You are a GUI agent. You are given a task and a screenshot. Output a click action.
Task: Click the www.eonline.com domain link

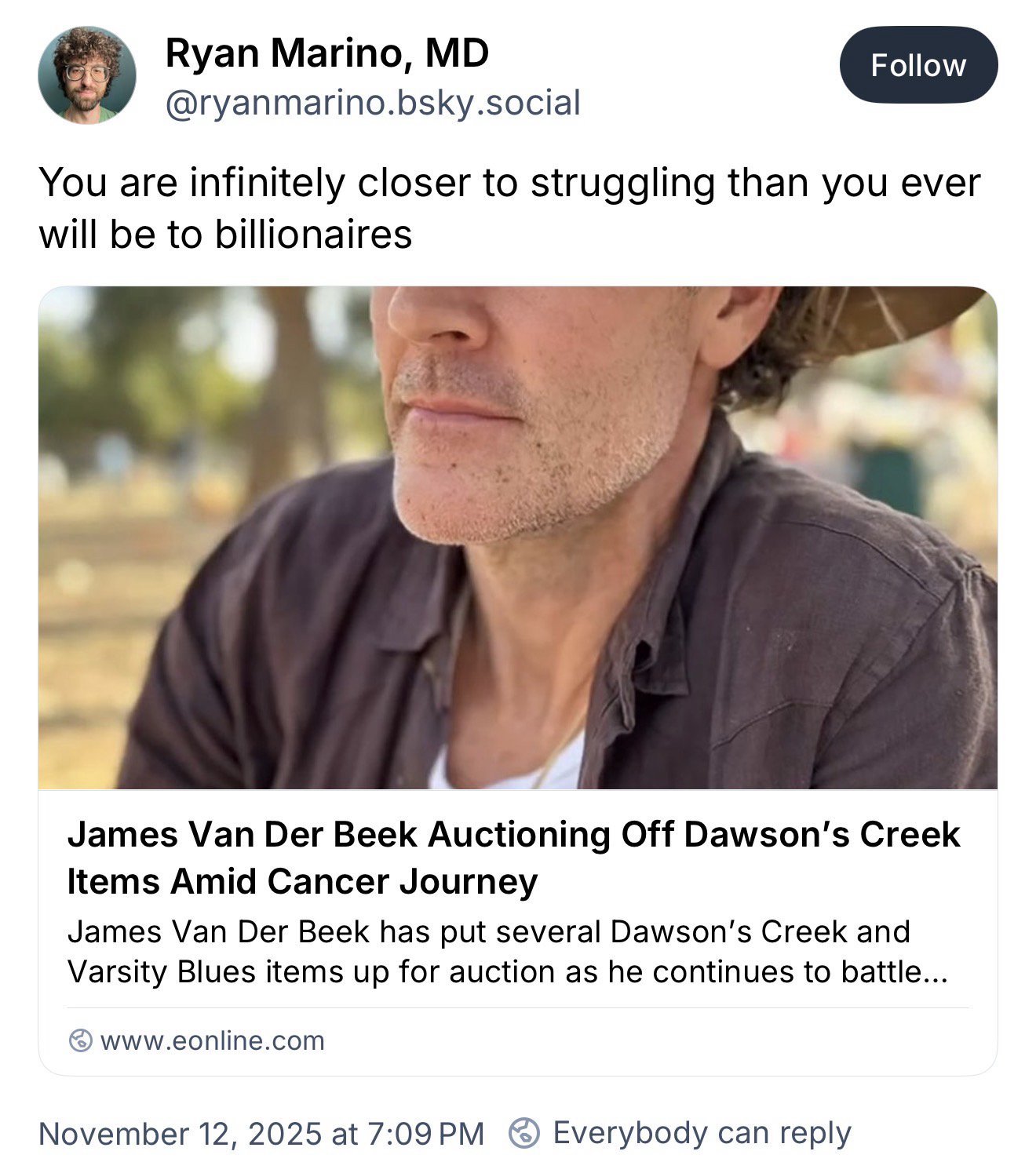pos(212,1040)
